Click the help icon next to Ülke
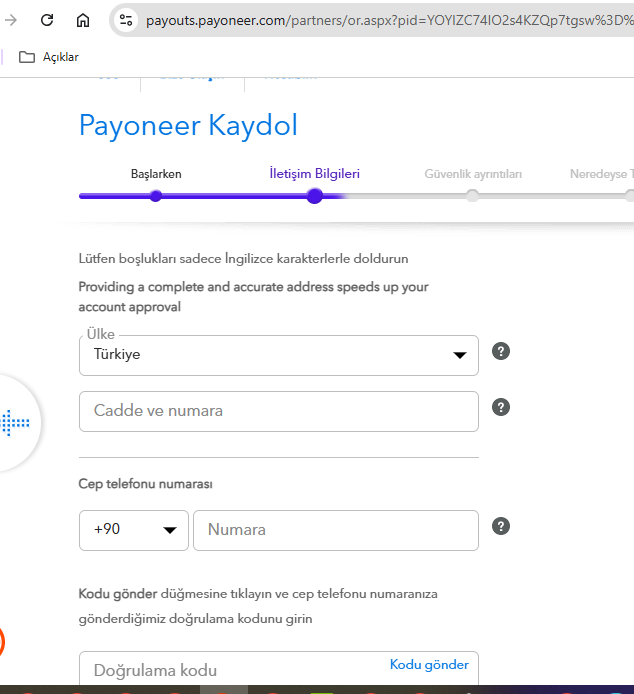634x694 pixels. tap(501, 351)
